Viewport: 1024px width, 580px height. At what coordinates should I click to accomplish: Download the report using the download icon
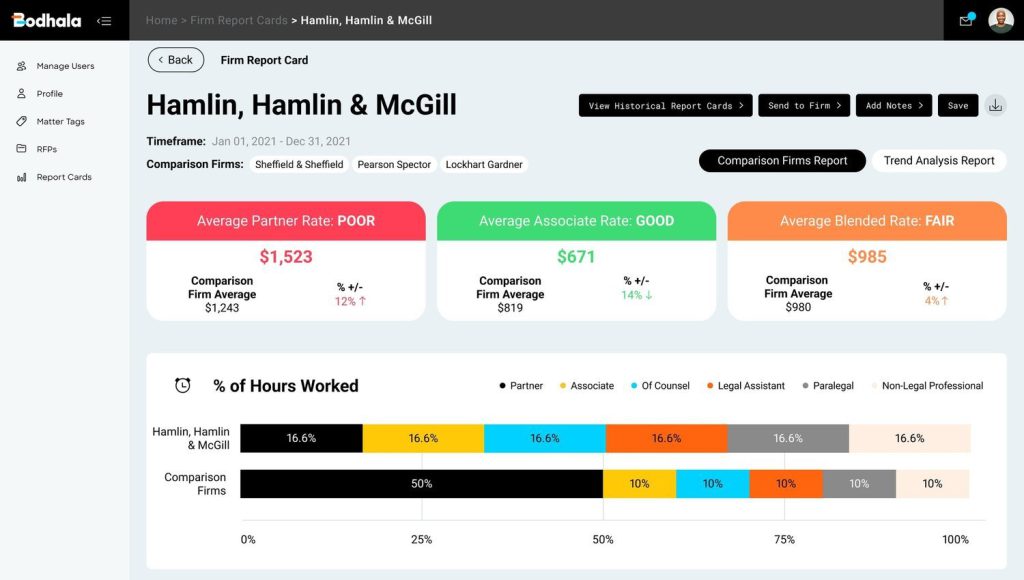(995, 105)
